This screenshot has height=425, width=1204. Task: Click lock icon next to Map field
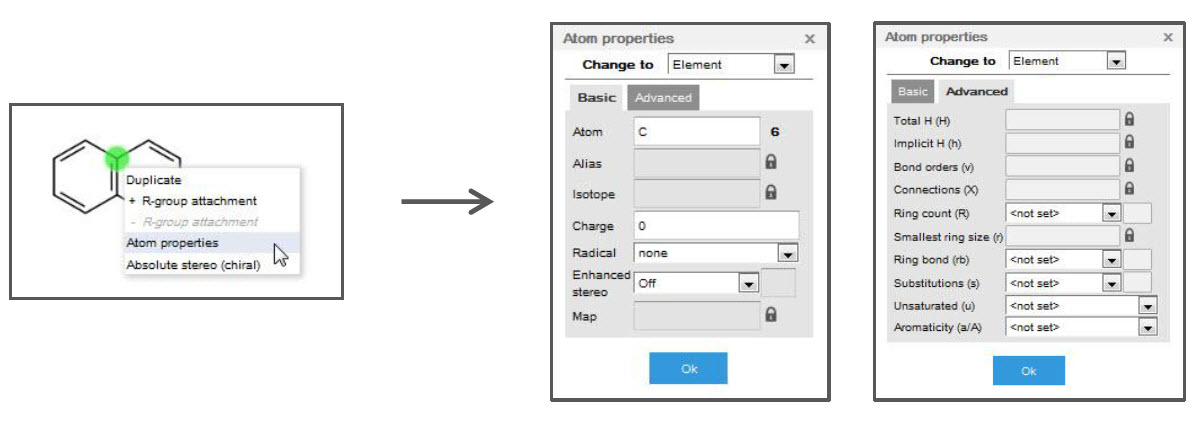771,314
